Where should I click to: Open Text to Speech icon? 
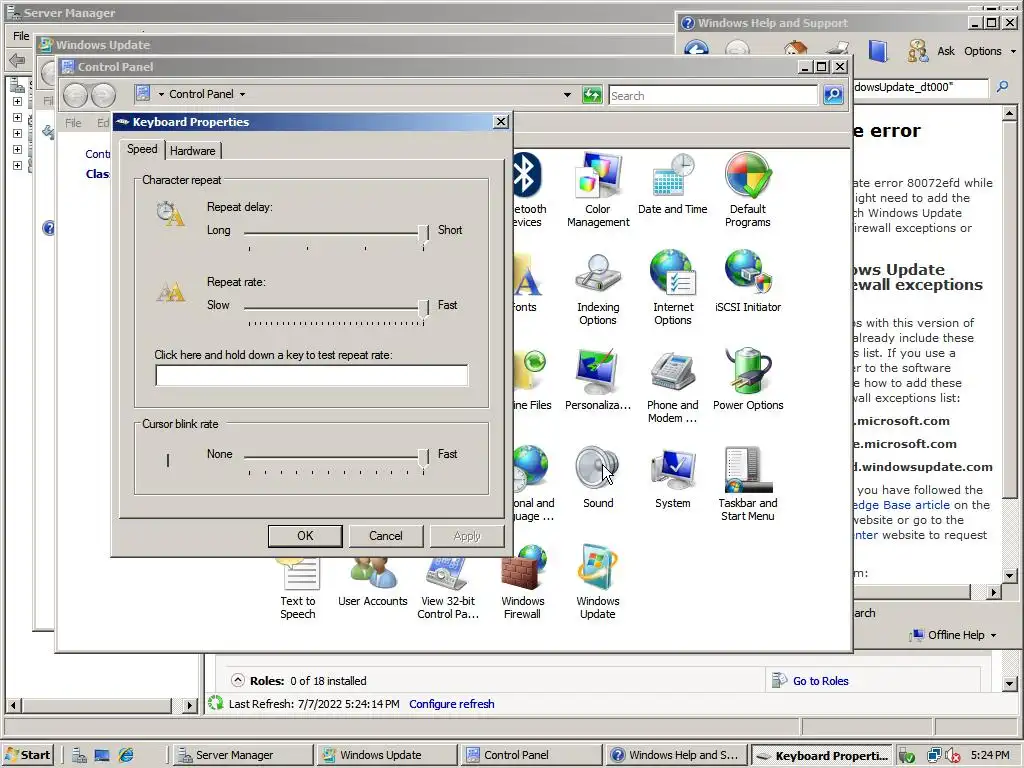pos(298,588)
